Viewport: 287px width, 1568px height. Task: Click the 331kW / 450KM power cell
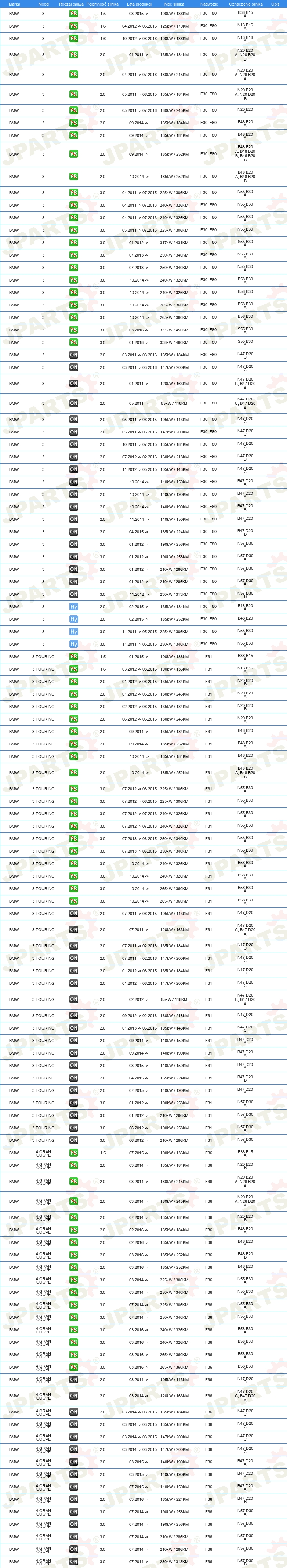tap(174, 330)
